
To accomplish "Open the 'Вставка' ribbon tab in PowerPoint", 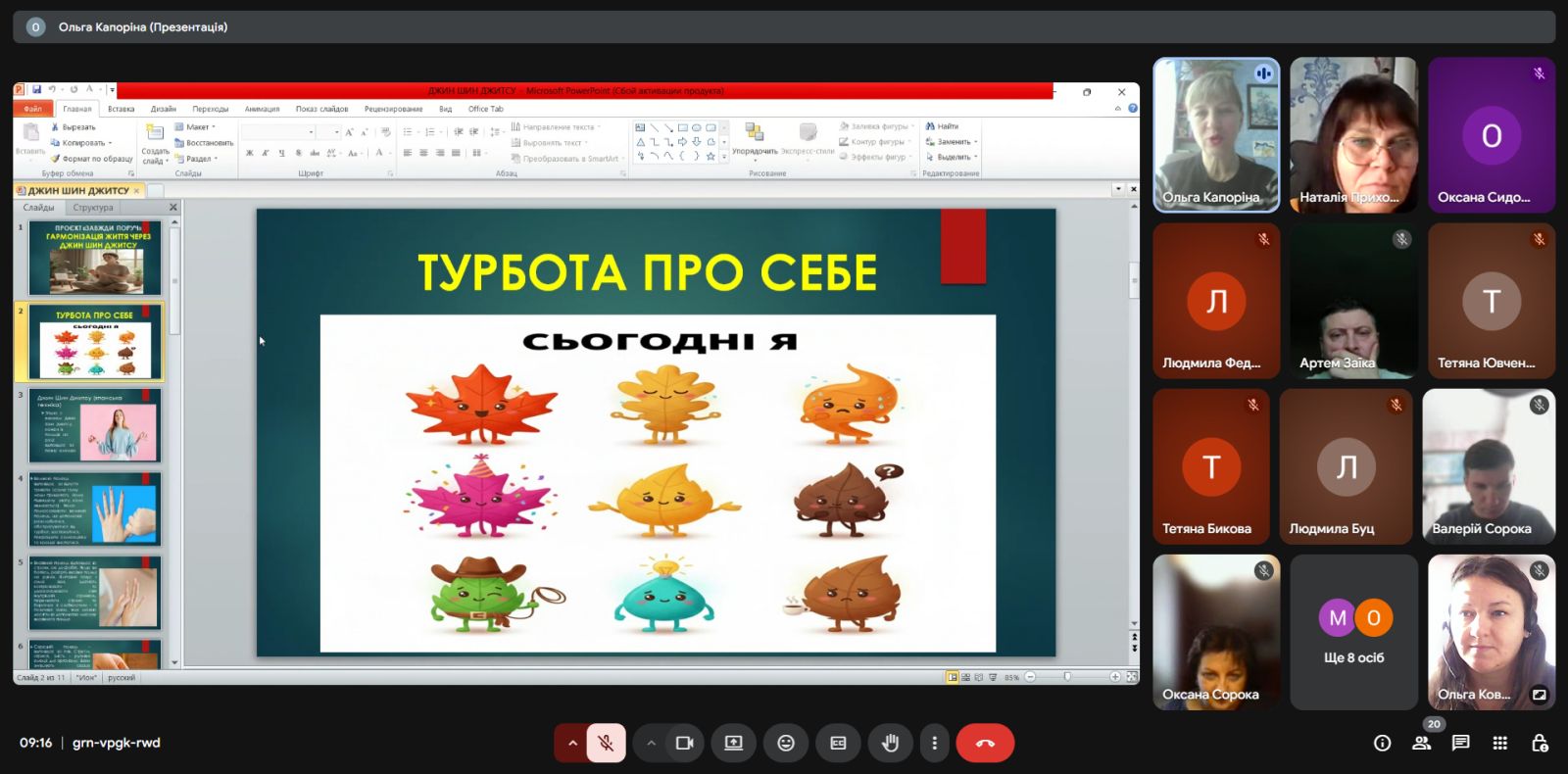I will tap(122, 109).
